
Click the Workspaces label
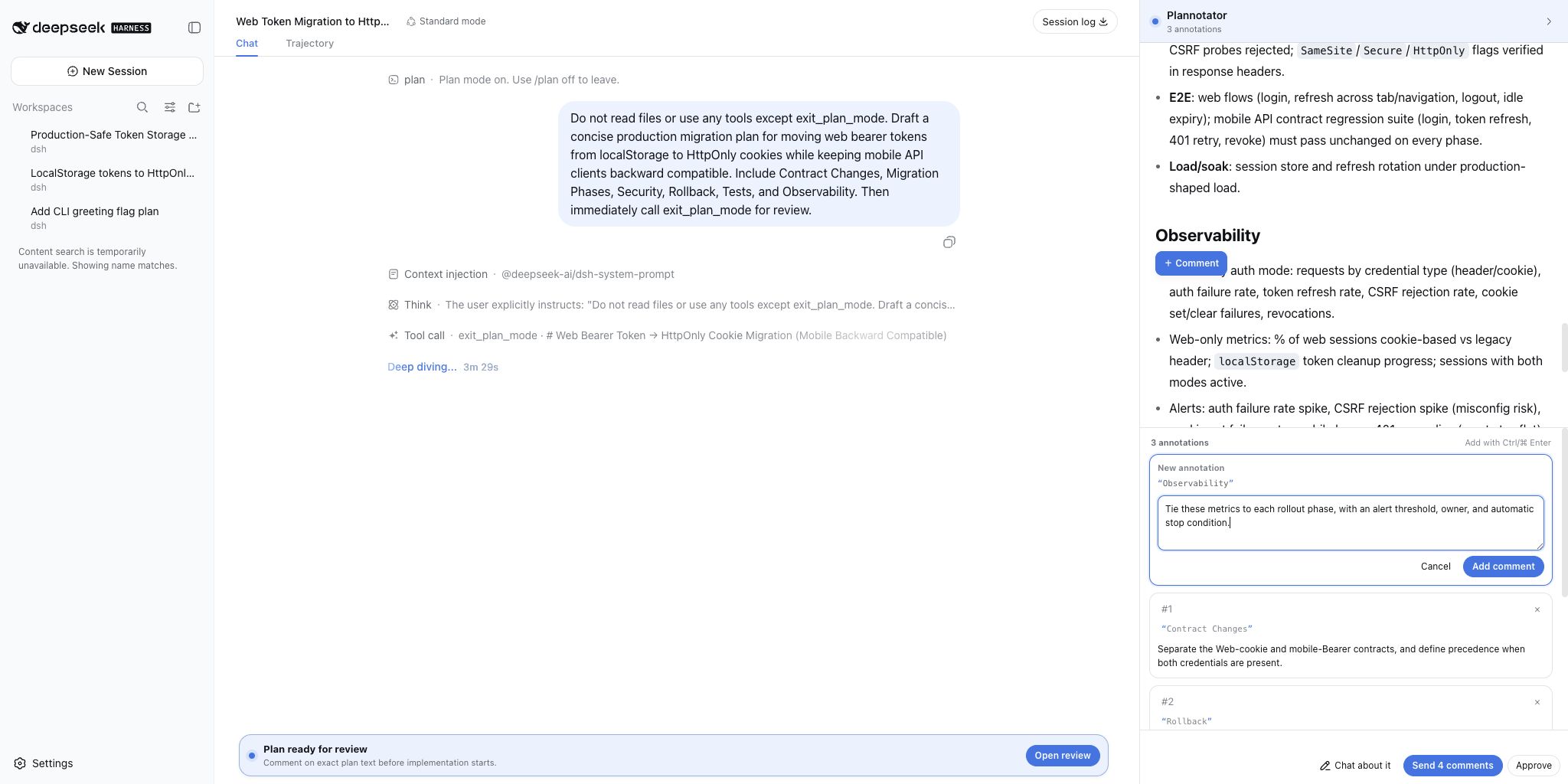(x=42, y=107)
